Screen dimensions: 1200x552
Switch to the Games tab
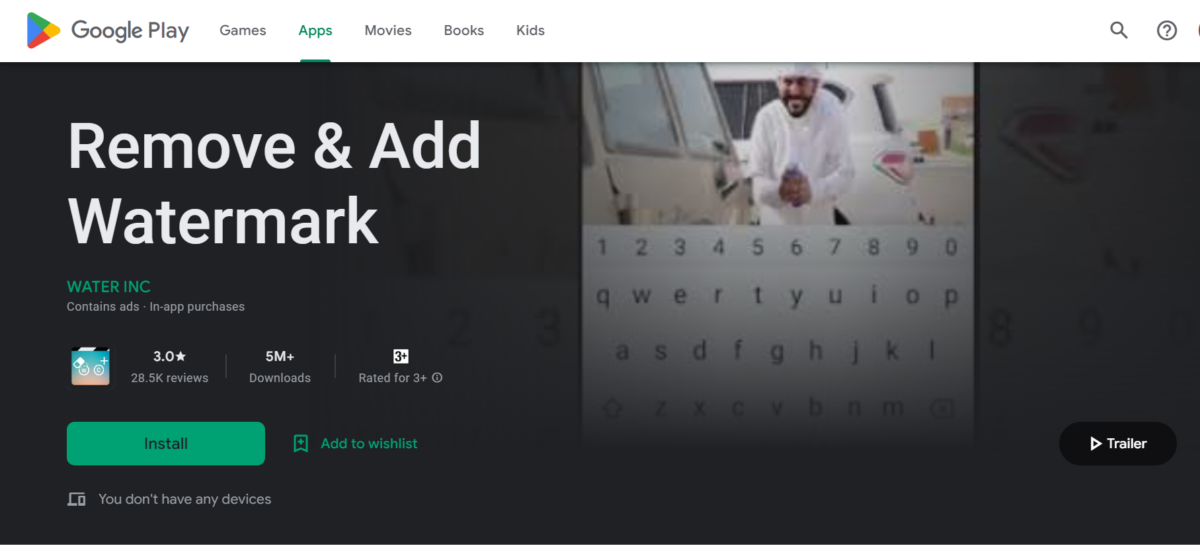point(243,30)
